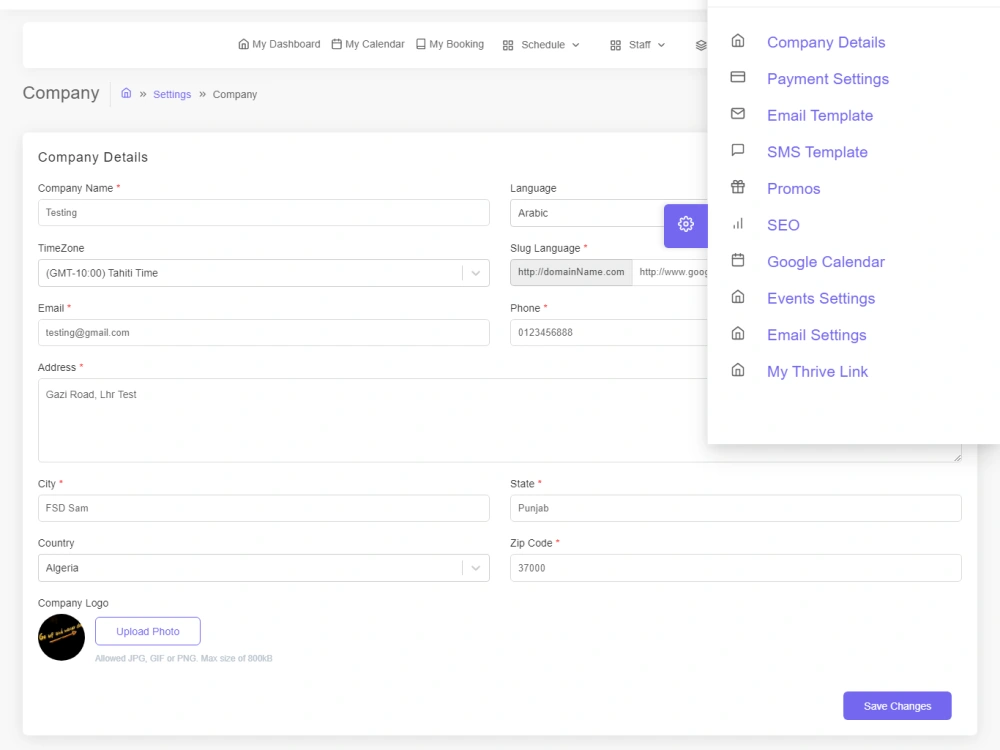Image resolution: width=1000 pixels, height=750 pixels.
Task: Click the Zip Code input field
Action: (x=735, y=568)
